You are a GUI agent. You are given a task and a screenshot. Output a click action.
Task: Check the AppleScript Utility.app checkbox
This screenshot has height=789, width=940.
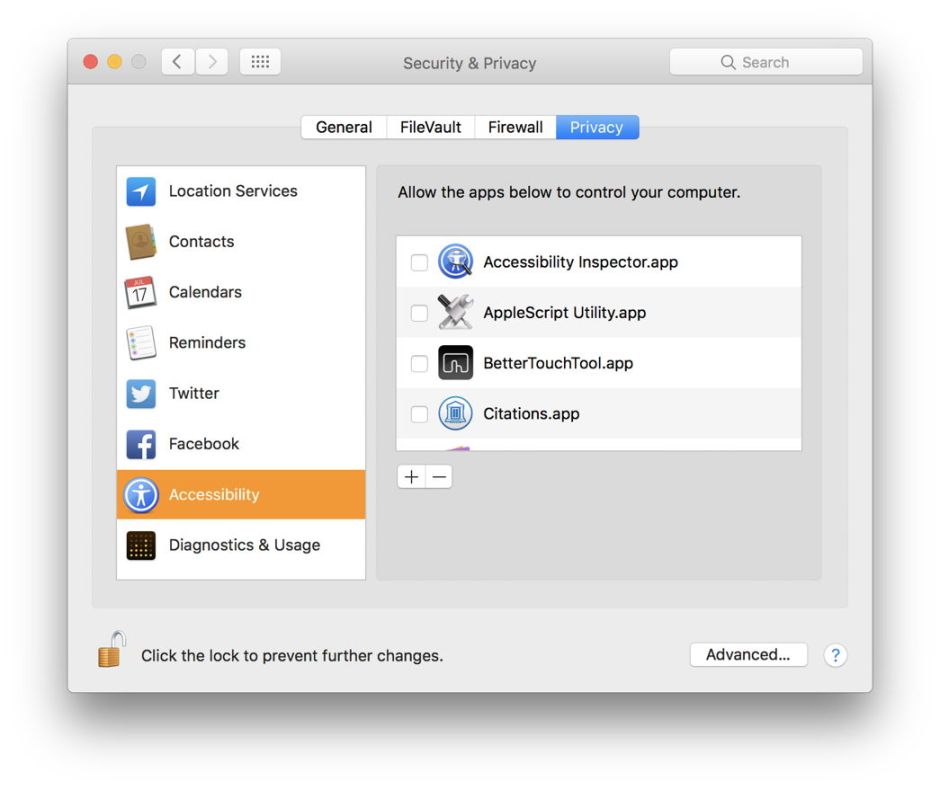pos(419,312)
